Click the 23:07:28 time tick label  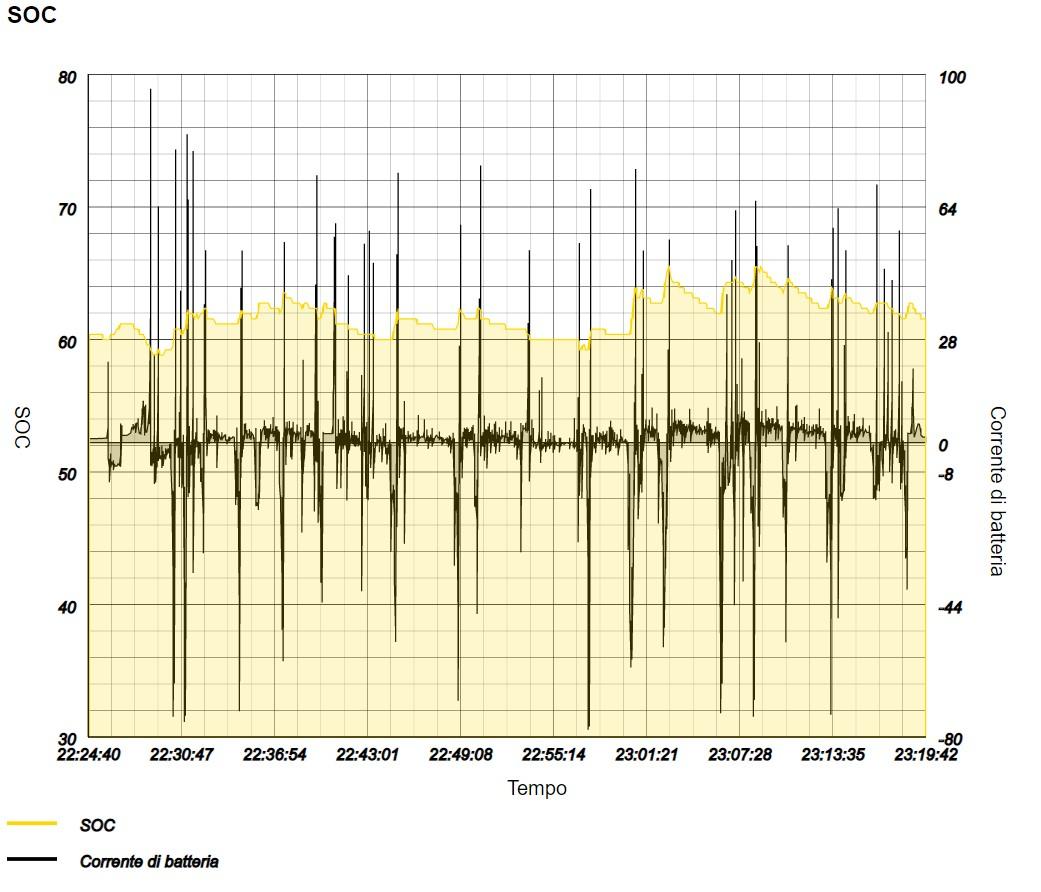pos(739,755)
